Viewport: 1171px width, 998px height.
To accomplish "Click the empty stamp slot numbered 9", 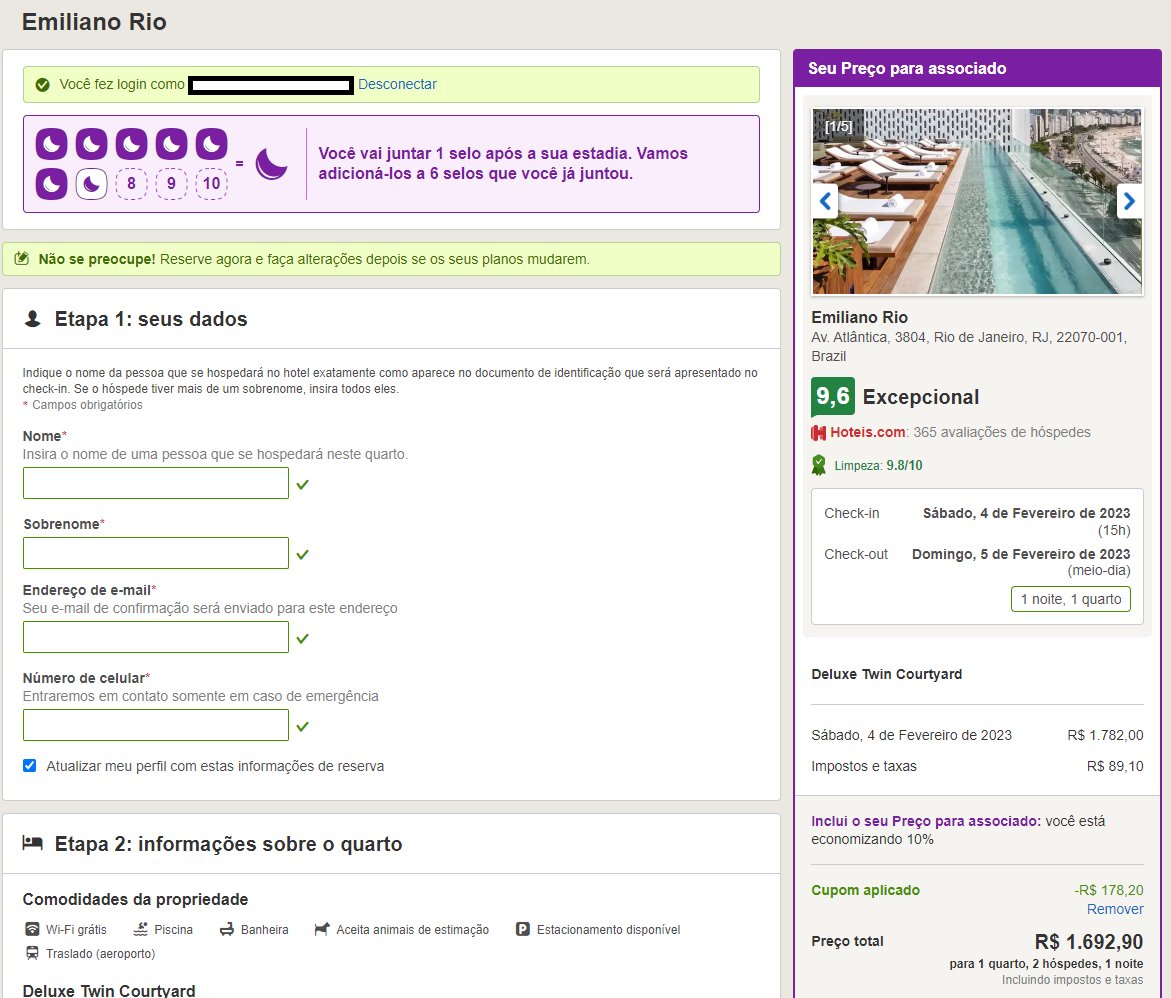I will (171, 183).
